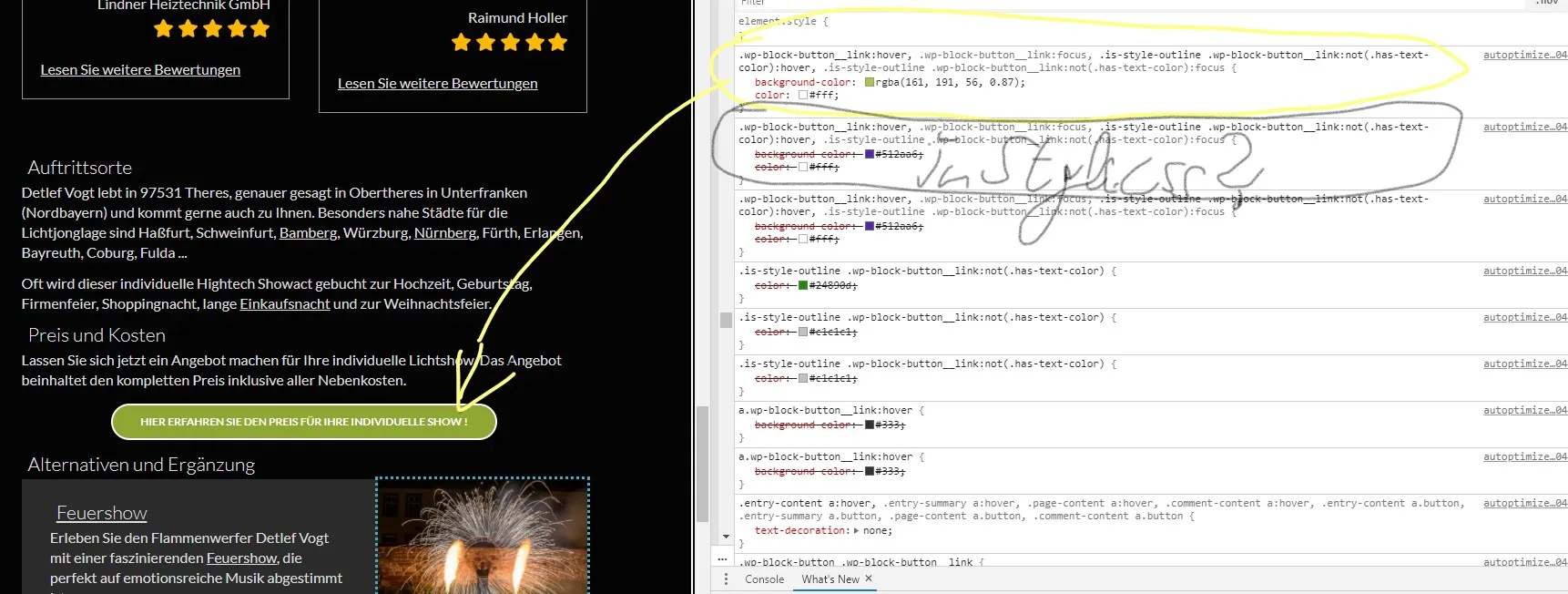
Task: Click the green 'Hier erfahren Sie den Preis' button
Action: [x=304, y=422]
